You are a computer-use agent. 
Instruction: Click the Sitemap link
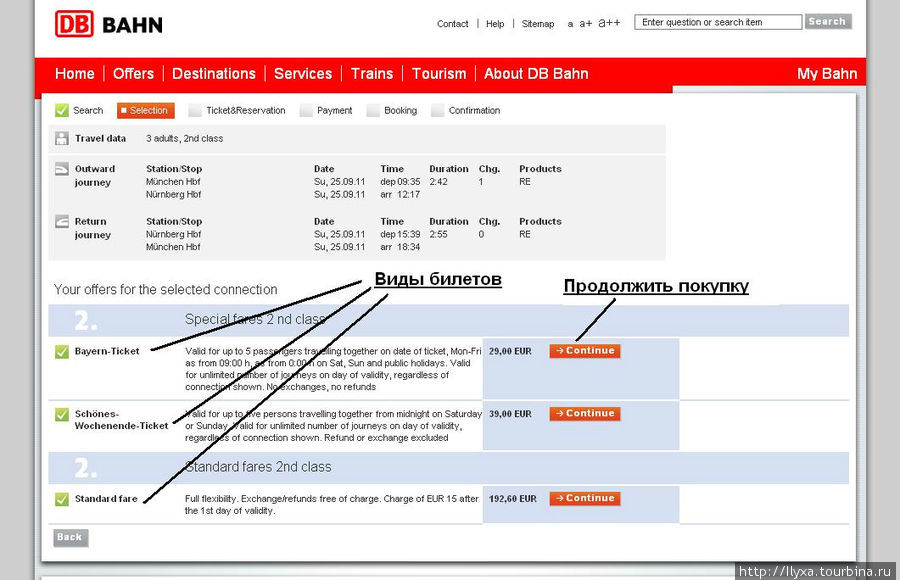coord(538,23)
